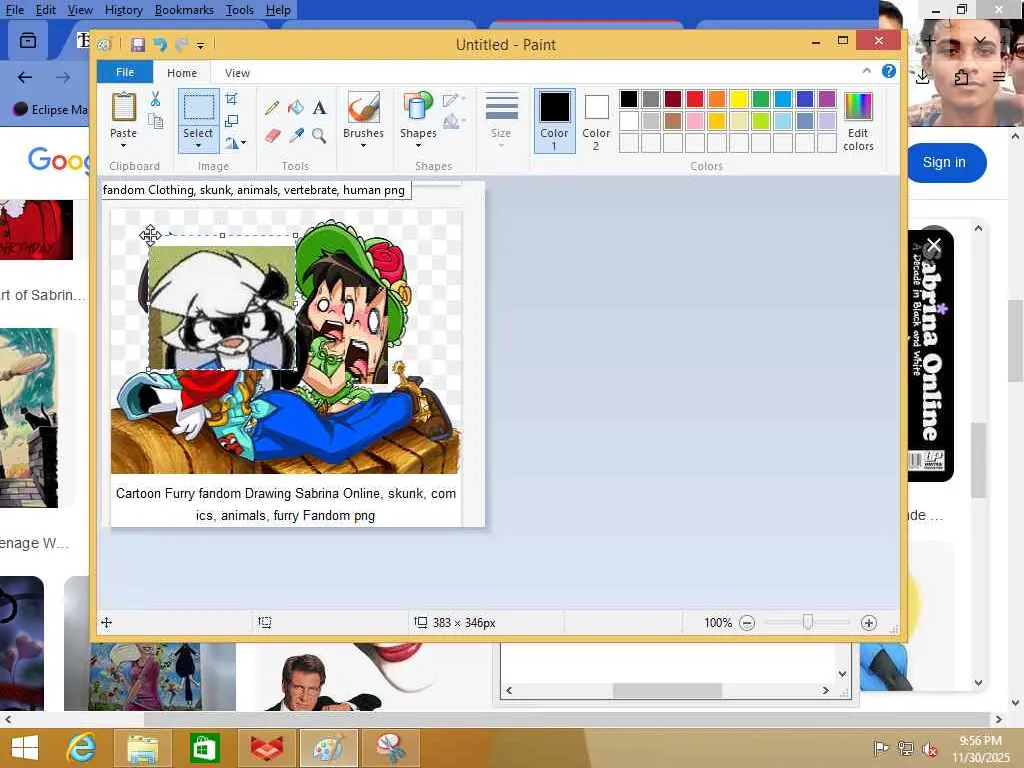Image resolution: width=1024 pixels, height=768 pixels.
Task: Pick the yellow color swatch
Action: [739, 99]
